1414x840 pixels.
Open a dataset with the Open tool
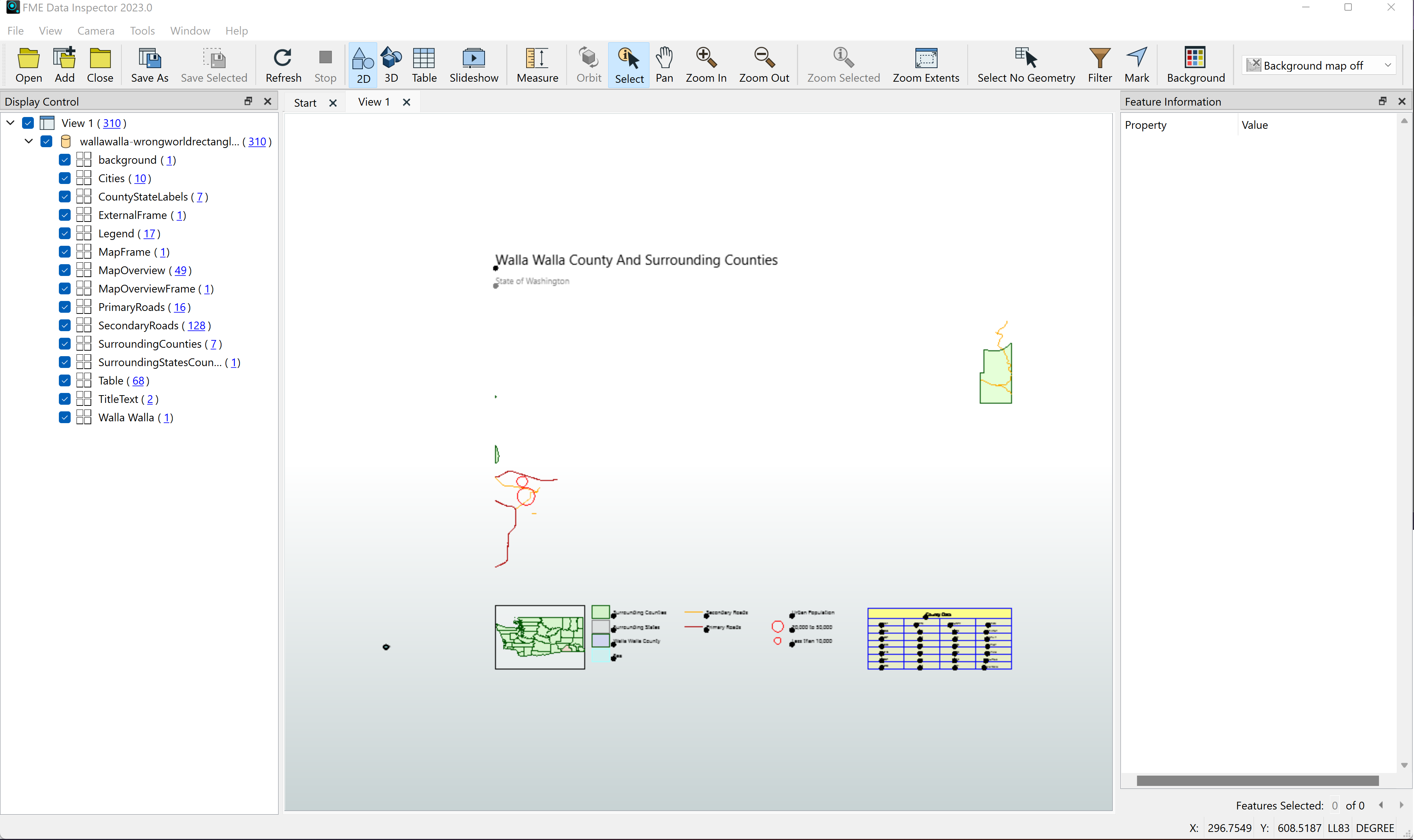click(28, 65)
